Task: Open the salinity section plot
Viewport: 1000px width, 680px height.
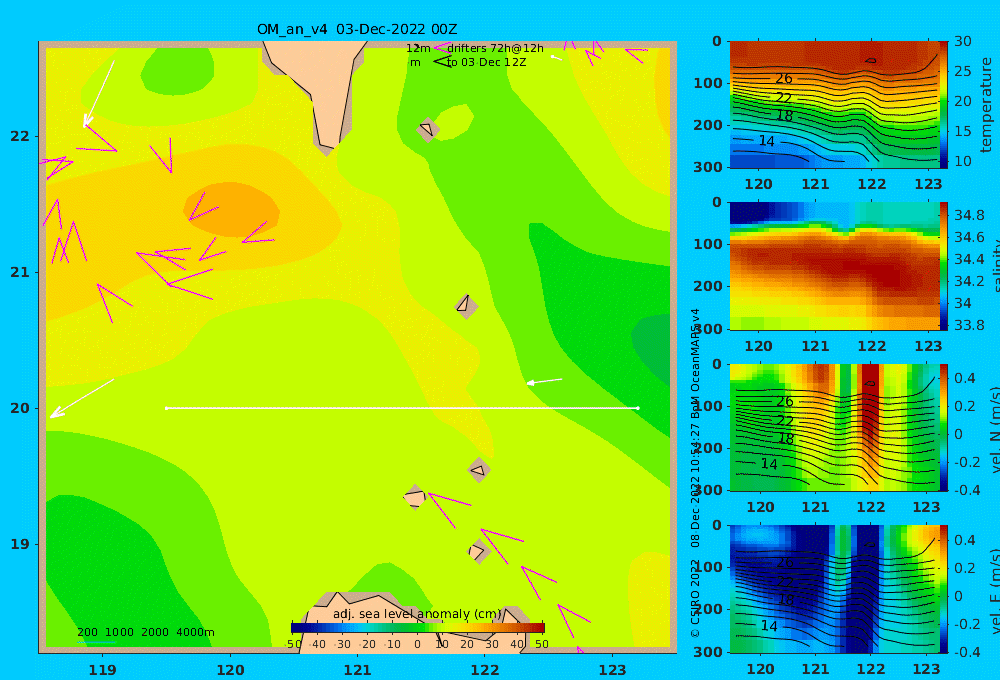Action: [x=834, y=266]
